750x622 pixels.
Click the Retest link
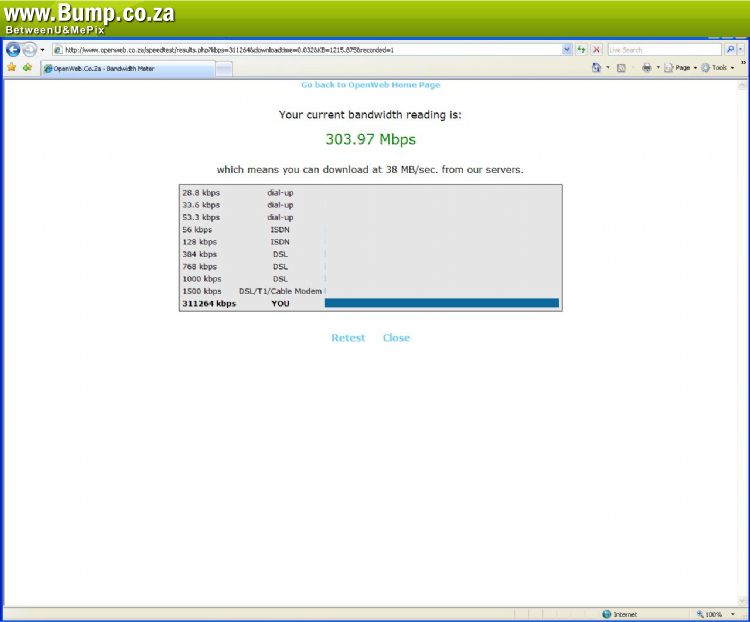[348, 338]
